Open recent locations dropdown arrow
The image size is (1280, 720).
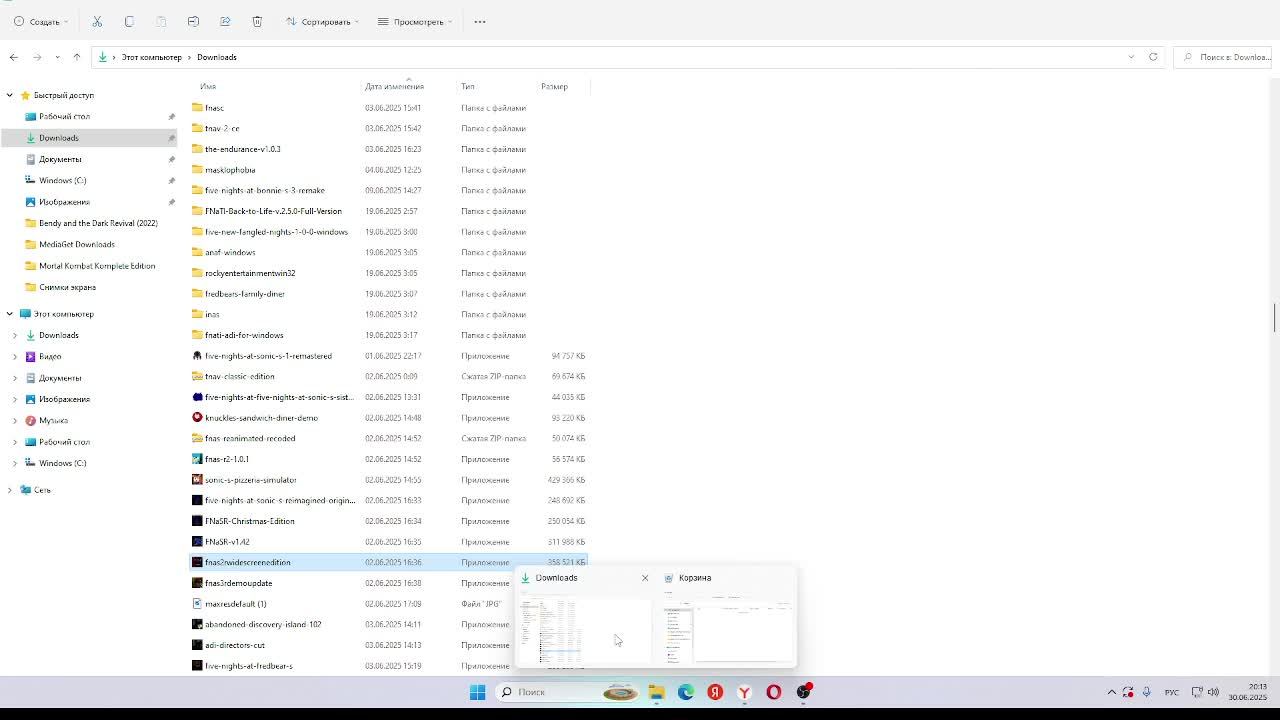(57, 57)
